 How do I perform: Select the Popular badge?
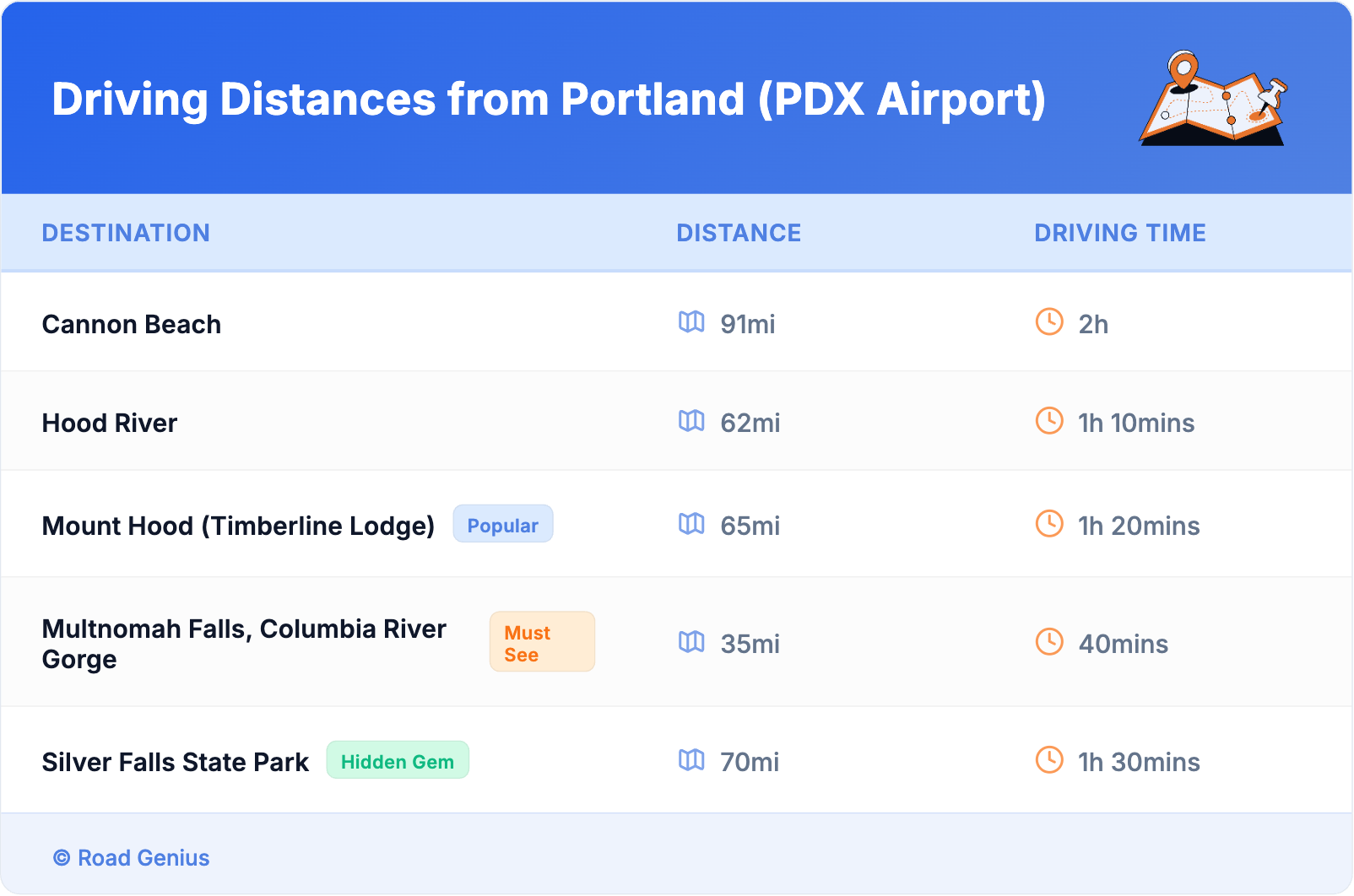503,525
